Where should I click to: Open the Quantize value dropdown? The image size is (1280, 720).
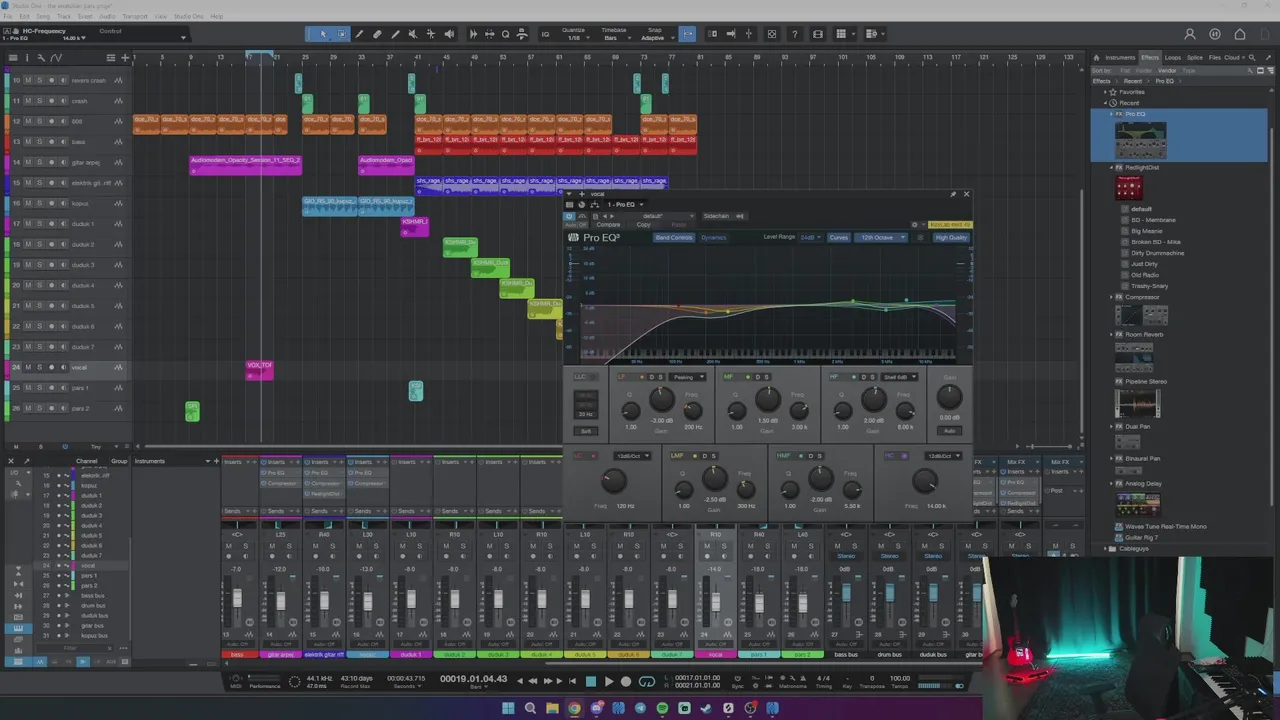coord(574,38)
